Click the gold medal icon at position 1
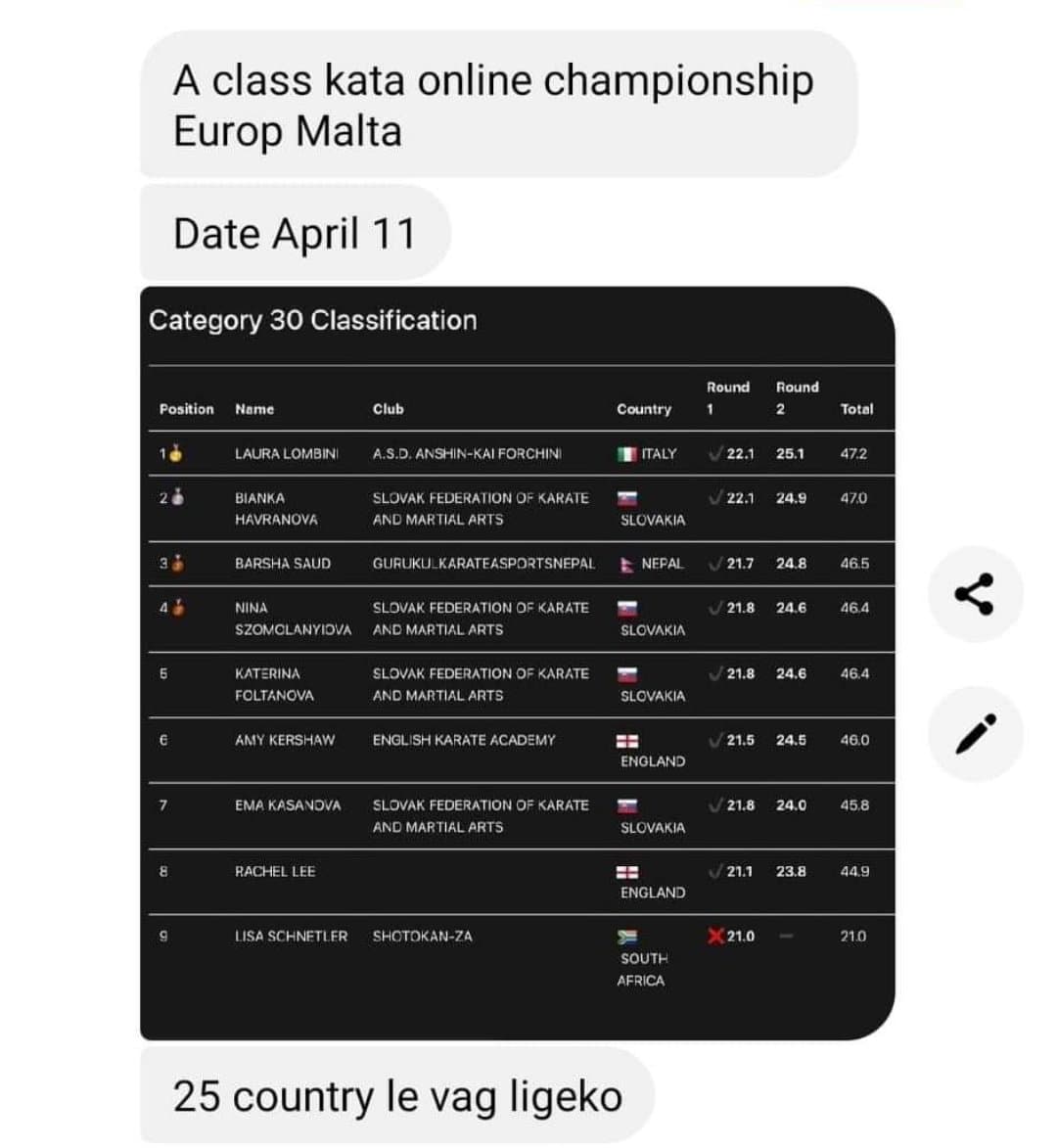Image resolution: width=1057 pixels, height=1148 pixels. pyautogui.click(x=176, y=453)
